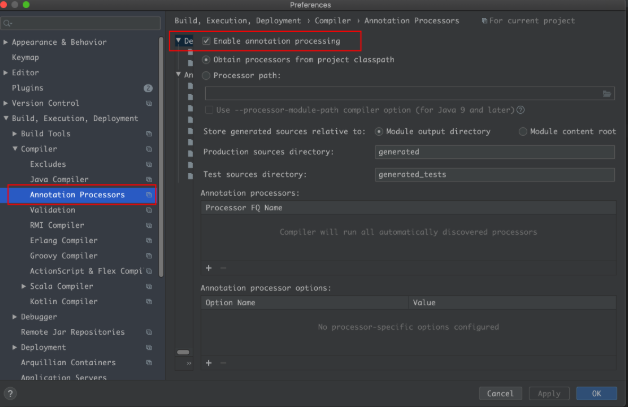The image size is (628, 408).
Task: Click the search magnifier icon in settings
Action: pyautogui.click(x=10, y=22)
